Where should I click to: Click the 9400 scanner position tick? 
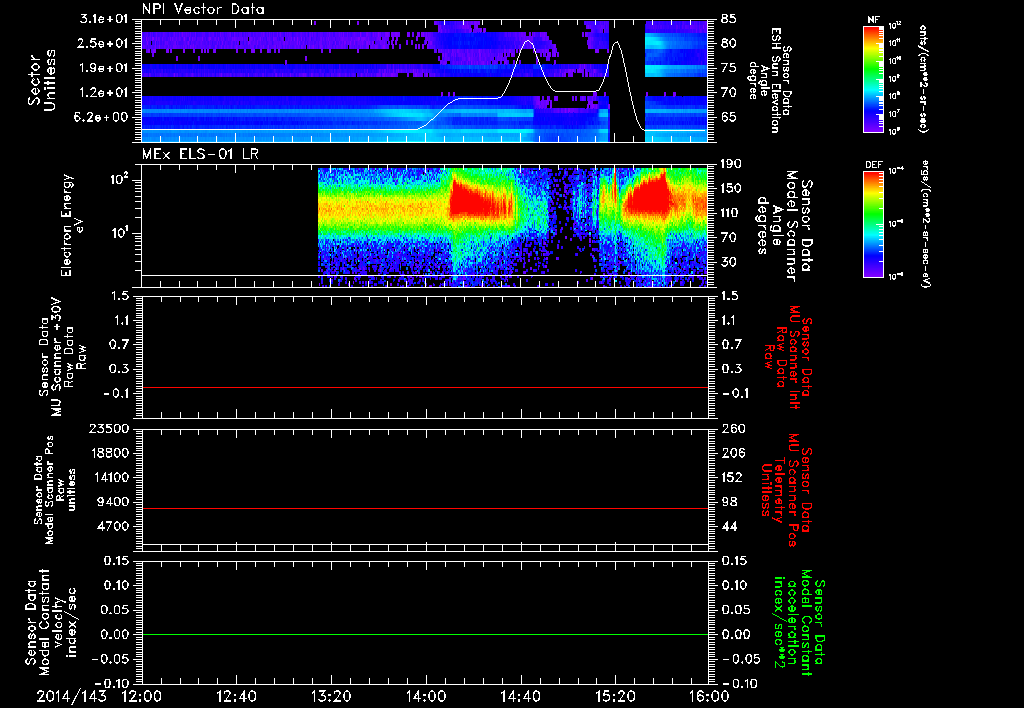tap(113, 502)
